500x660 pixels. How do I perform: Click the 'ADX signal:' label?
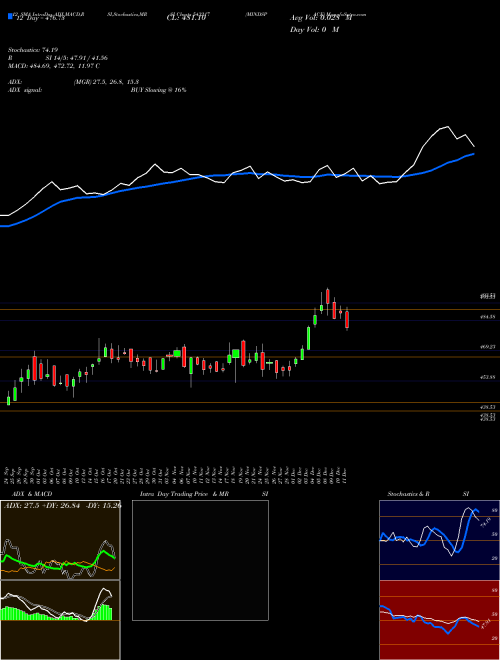[x=25, y=90]
